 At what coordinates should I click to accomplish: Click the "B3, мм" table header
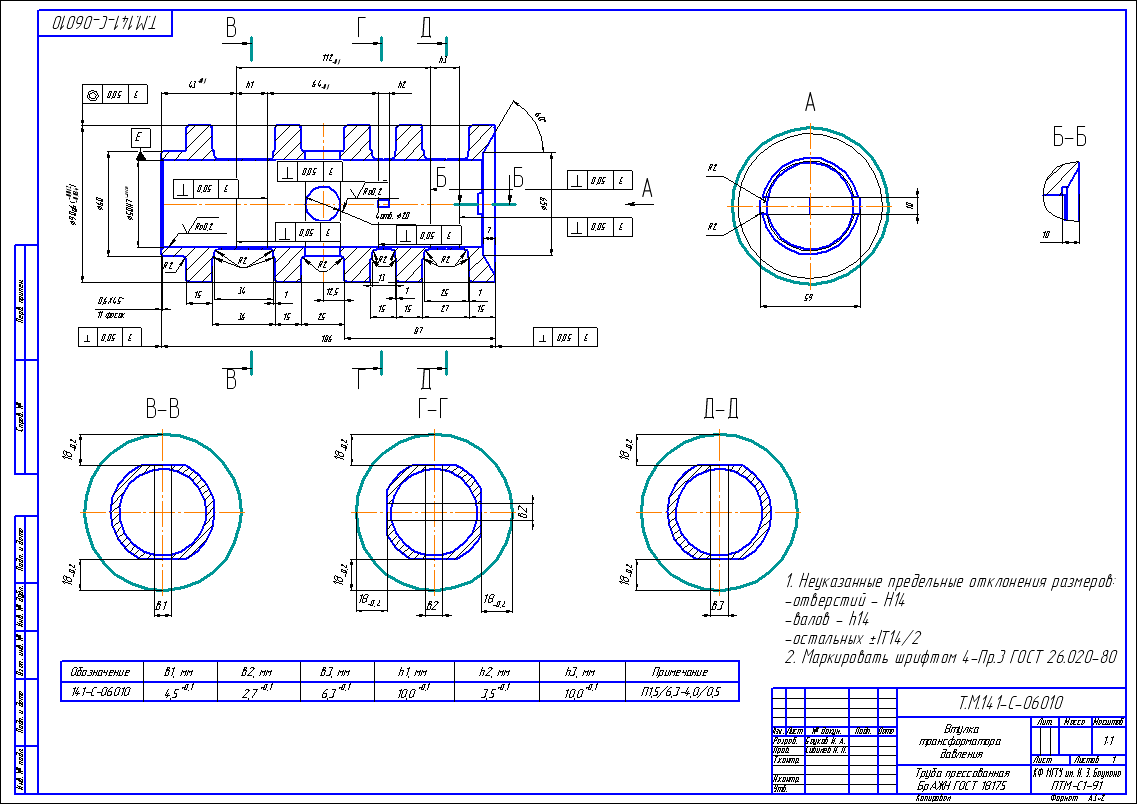[x=335, y=673]
